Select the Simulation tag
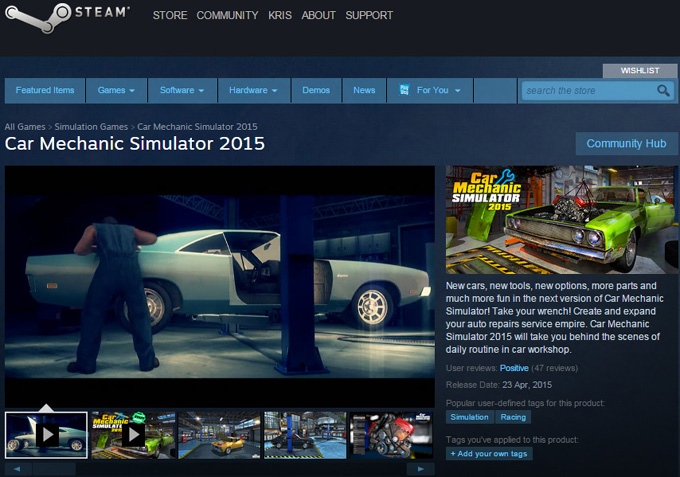680x477 pixels. [469, 417]
